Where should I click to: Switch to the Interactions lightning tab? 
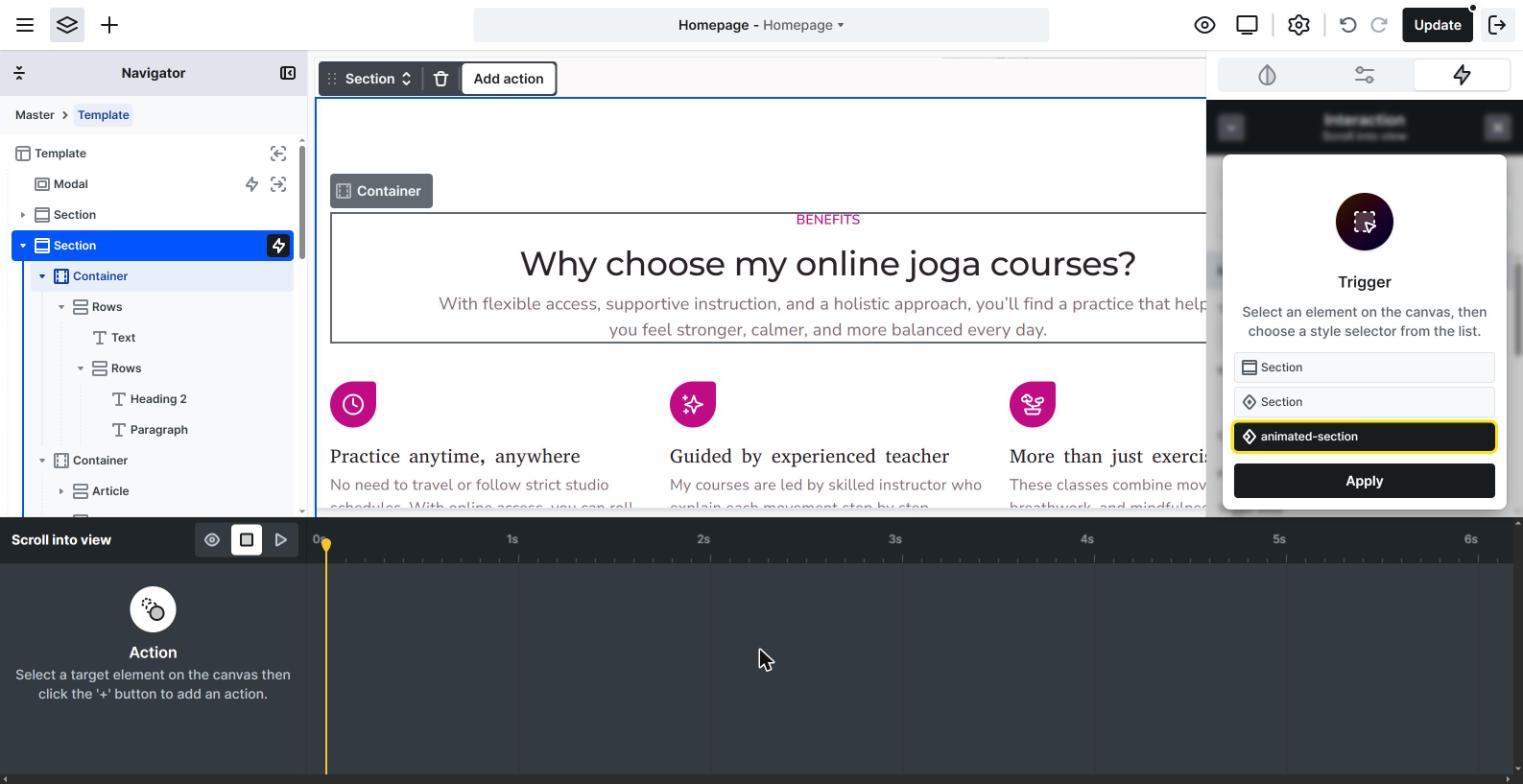pyautogui.click(x=1462, y=75)
